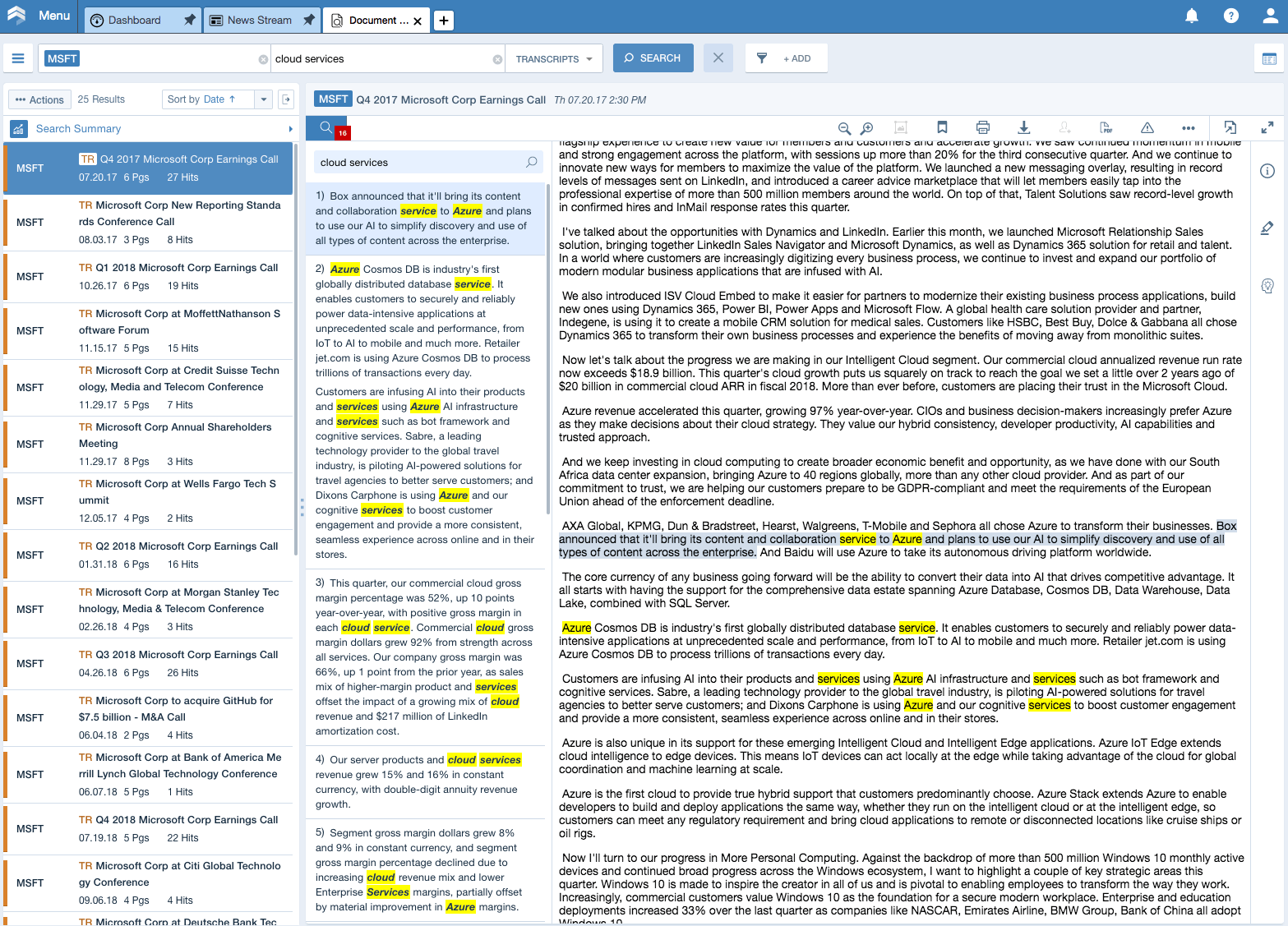
Task: Click the zoom in icon
Action: click(x=866, y=128)
